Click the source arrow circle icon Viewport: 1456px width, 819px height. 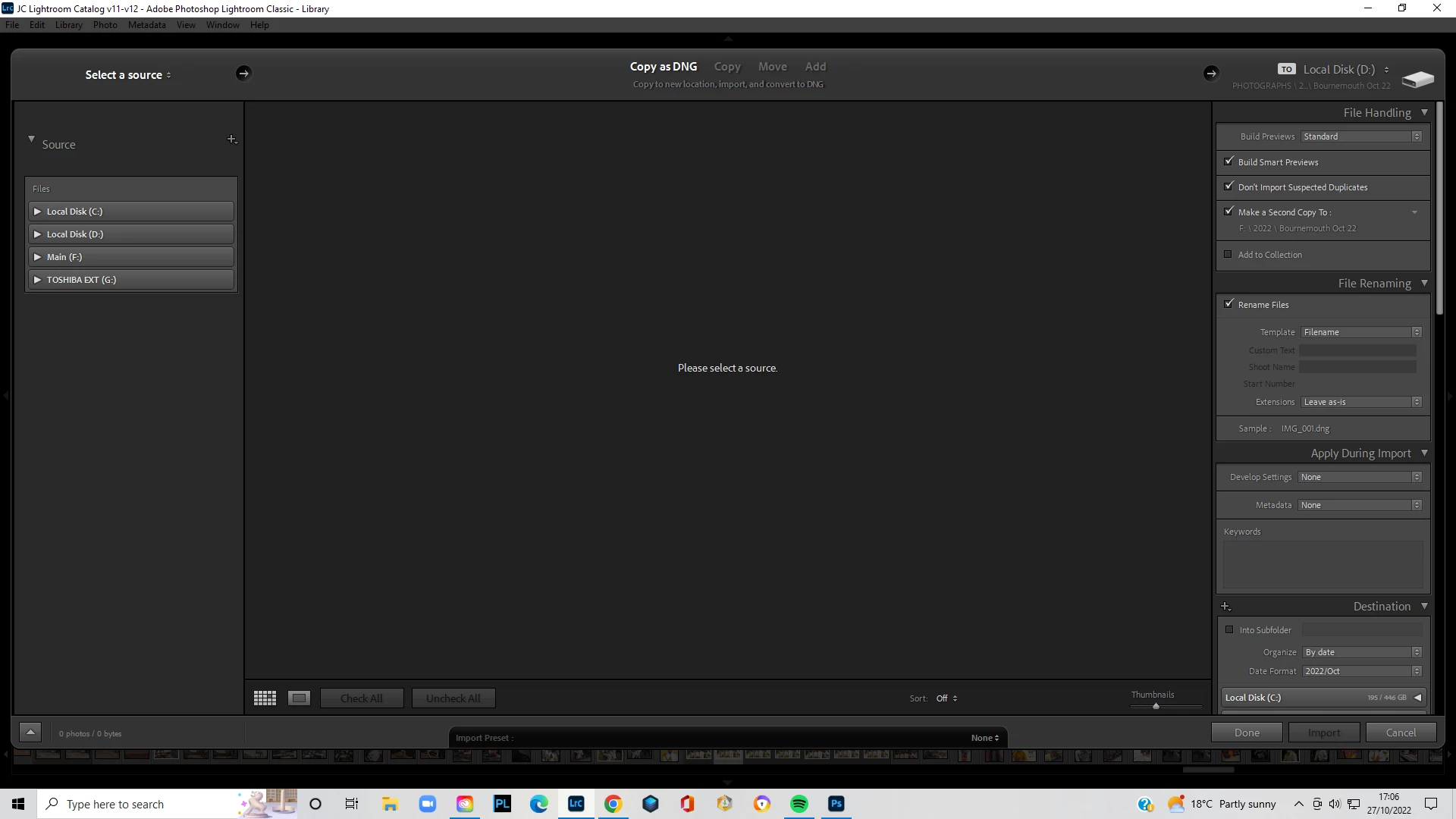(x=243, y=74)
